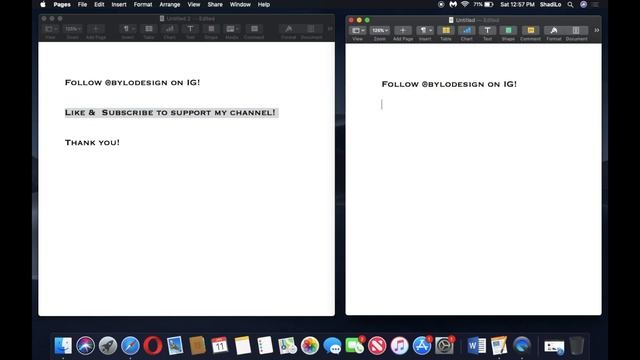
Task: Expand toolbar overflow chevron in Untitled window
Action: (x=596, y=30)
